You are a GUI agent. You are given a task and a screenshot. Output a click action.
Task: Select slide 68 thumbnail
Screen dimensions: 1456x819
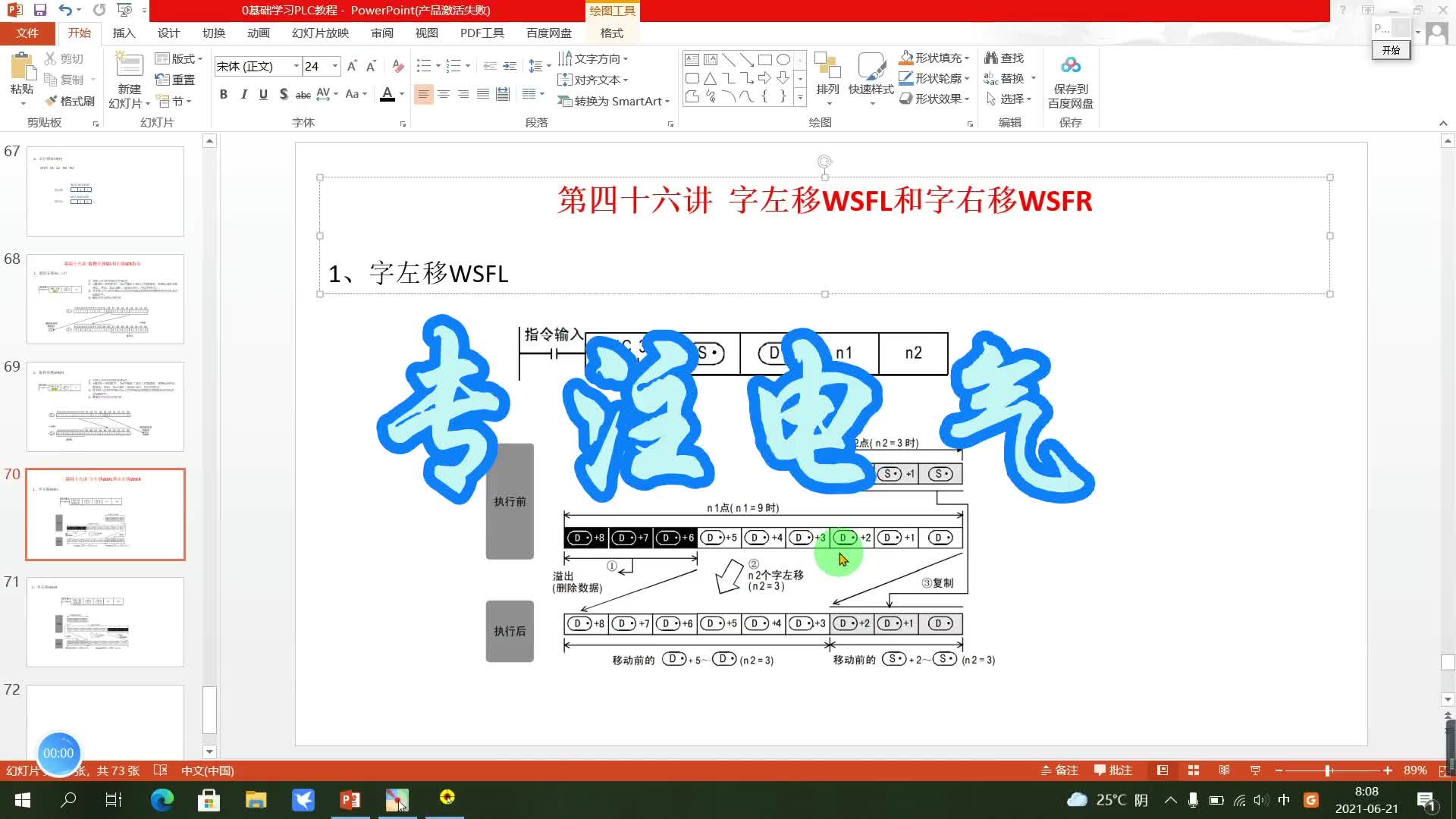click(x=105, y=299)
